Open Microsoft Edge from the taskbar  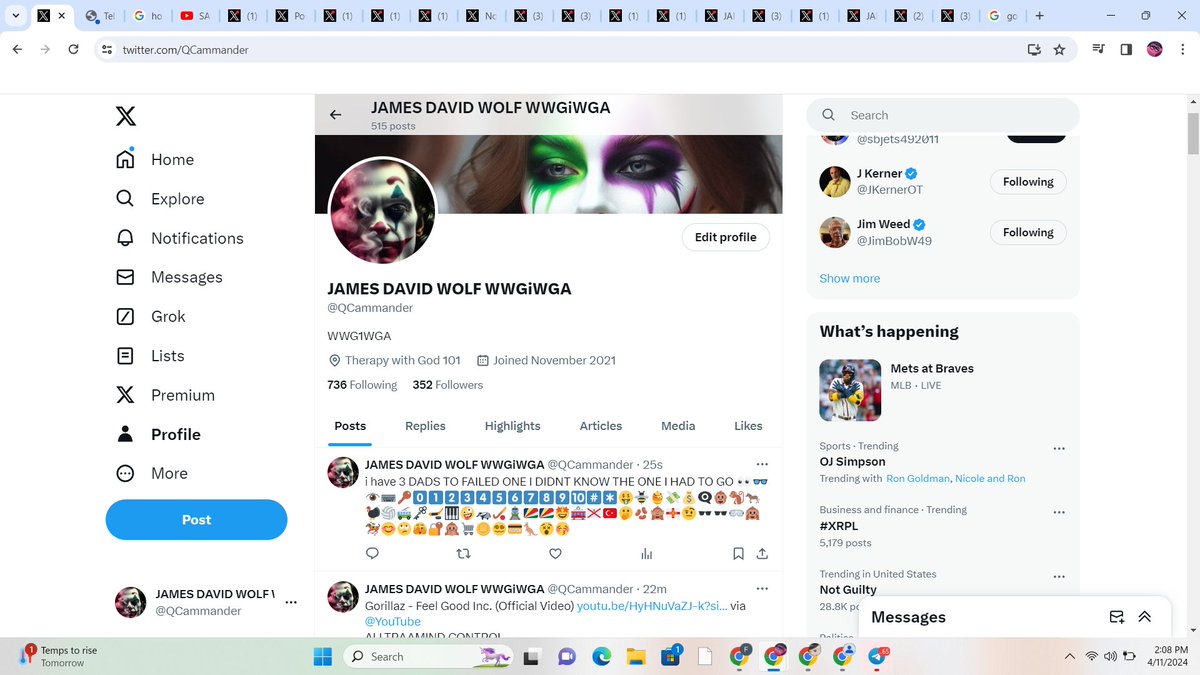pyautogui.click(x=601, y=656)
